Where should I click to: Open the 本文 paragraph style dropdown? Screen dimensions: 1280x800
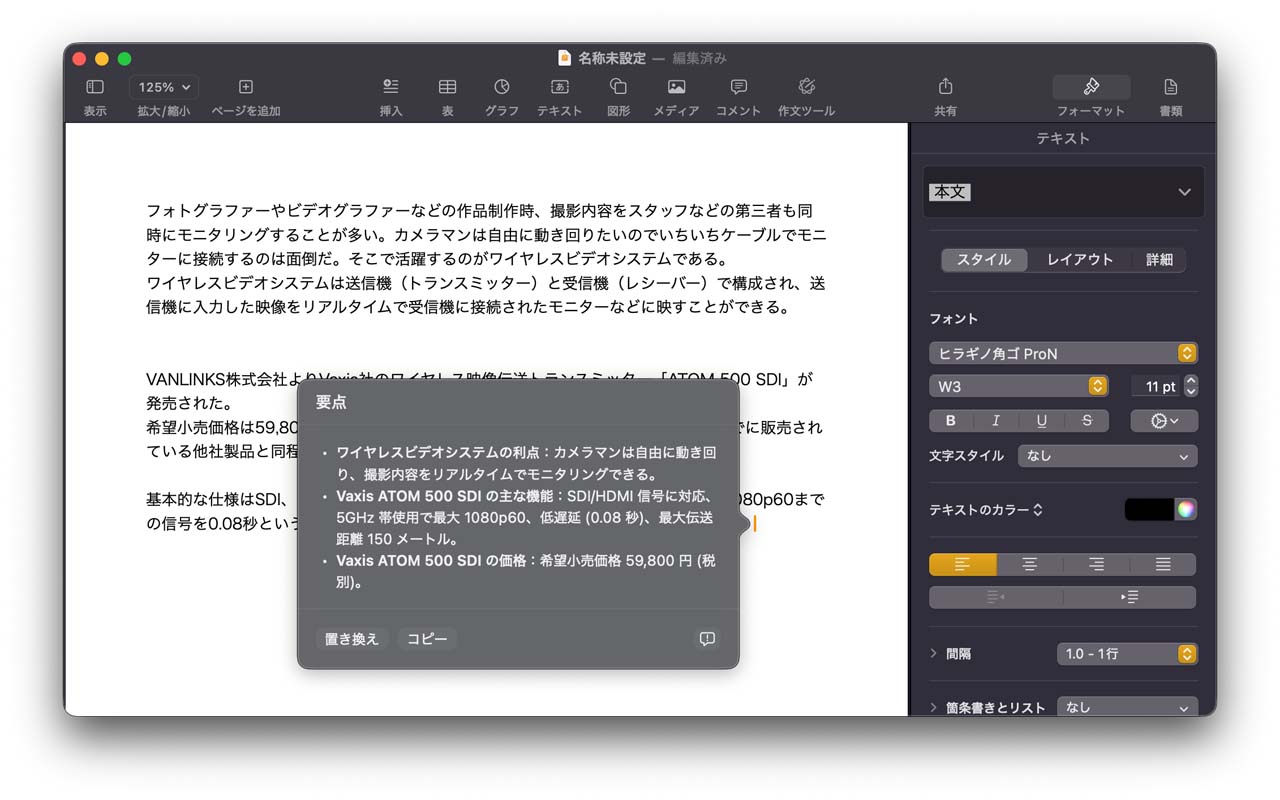pos(1063,192)
